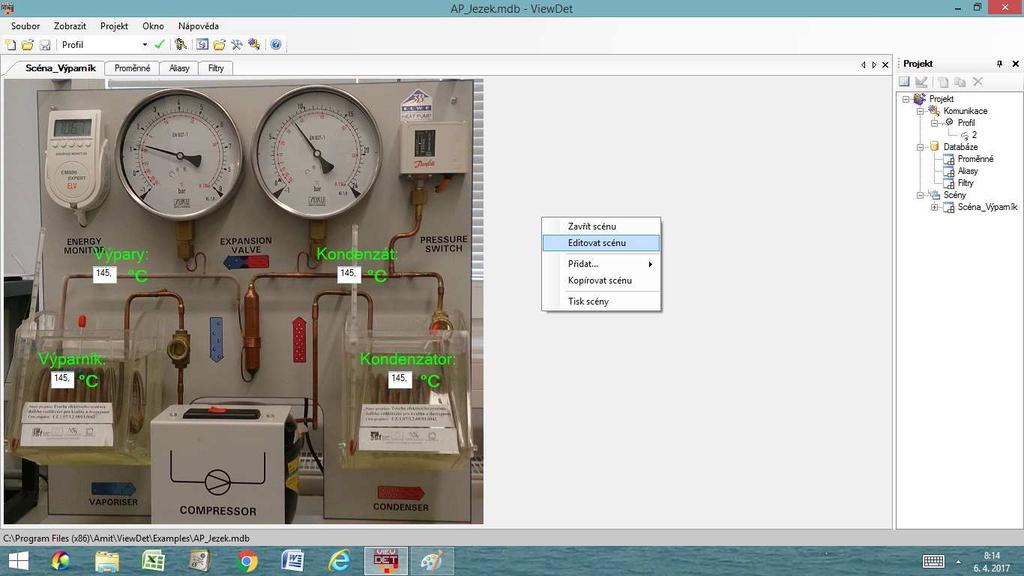The height and width of the screenshot is (576, 1024).
Task: Click the Výparník temperature value field
Action: pyautogui.click(x=62, y=379)
